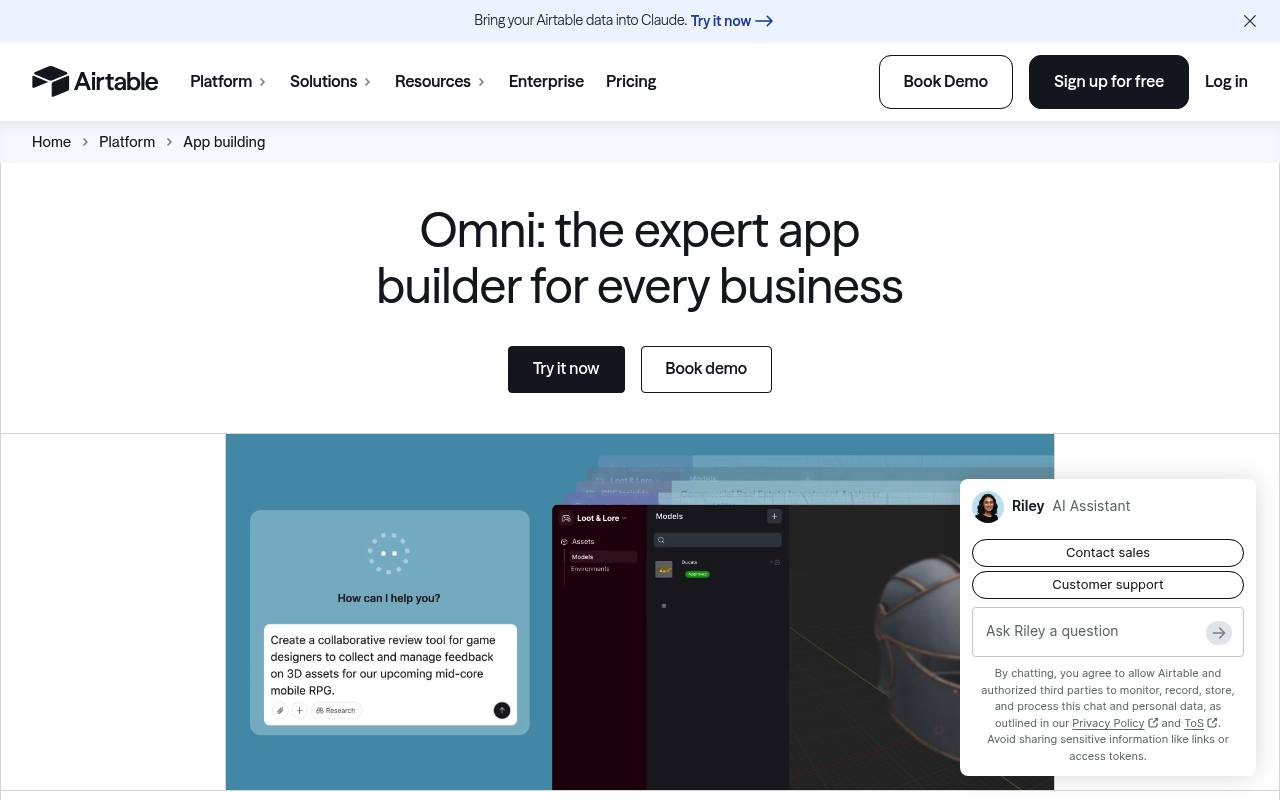This screenshot has width=1280, height=800.
Task: Go to Platform in breadcrumb
Action: tap(127, 142)
